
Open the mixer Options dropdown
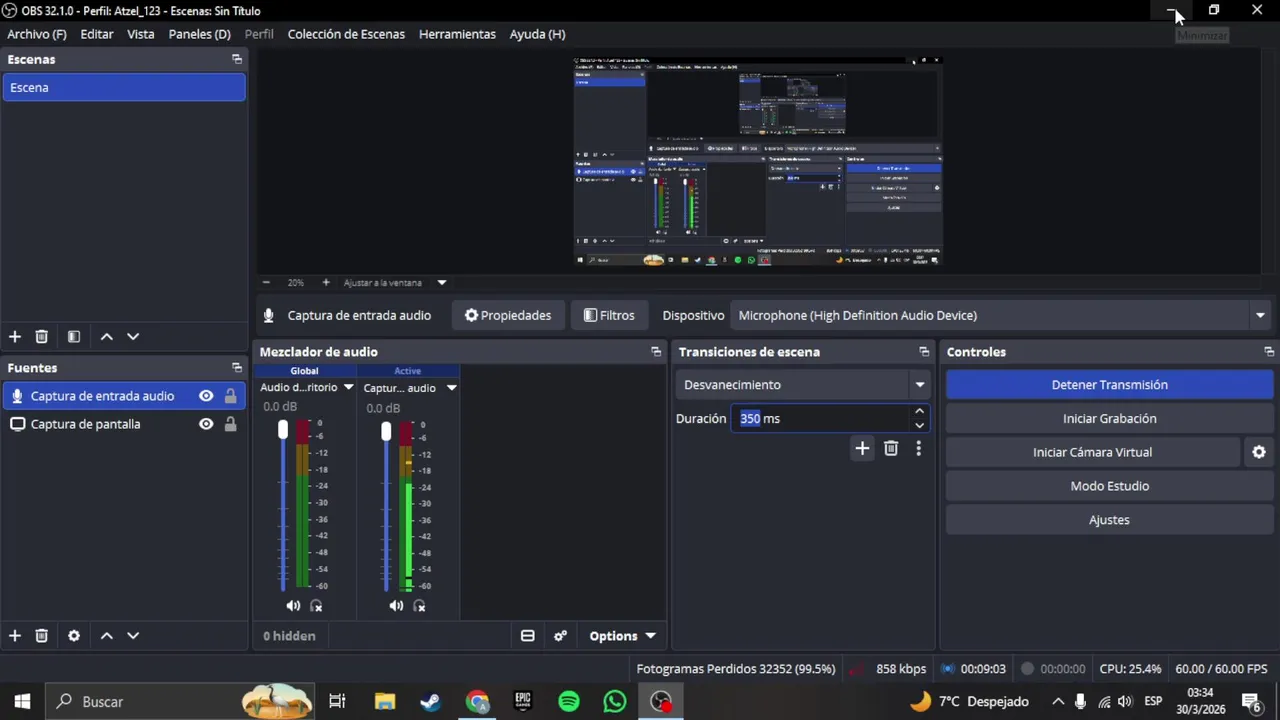tap(622, 636)
